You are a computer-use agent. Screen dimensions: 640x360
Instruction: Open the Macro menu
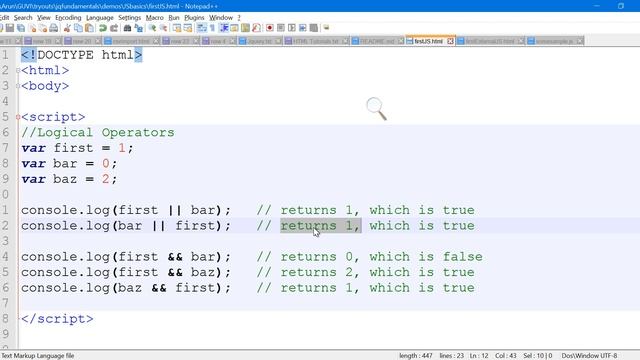coord(154,18)
